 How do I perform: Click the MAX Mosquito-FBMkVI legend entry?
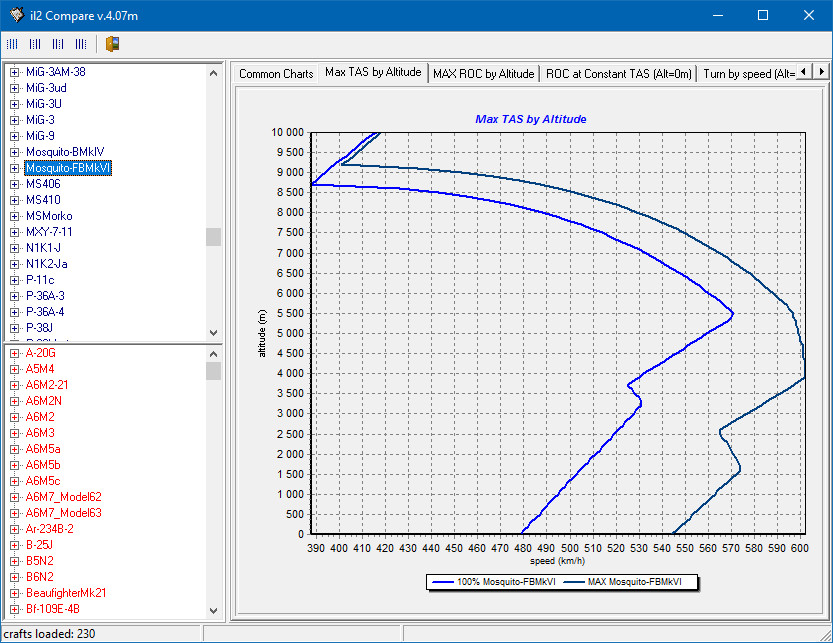(629, 581)
